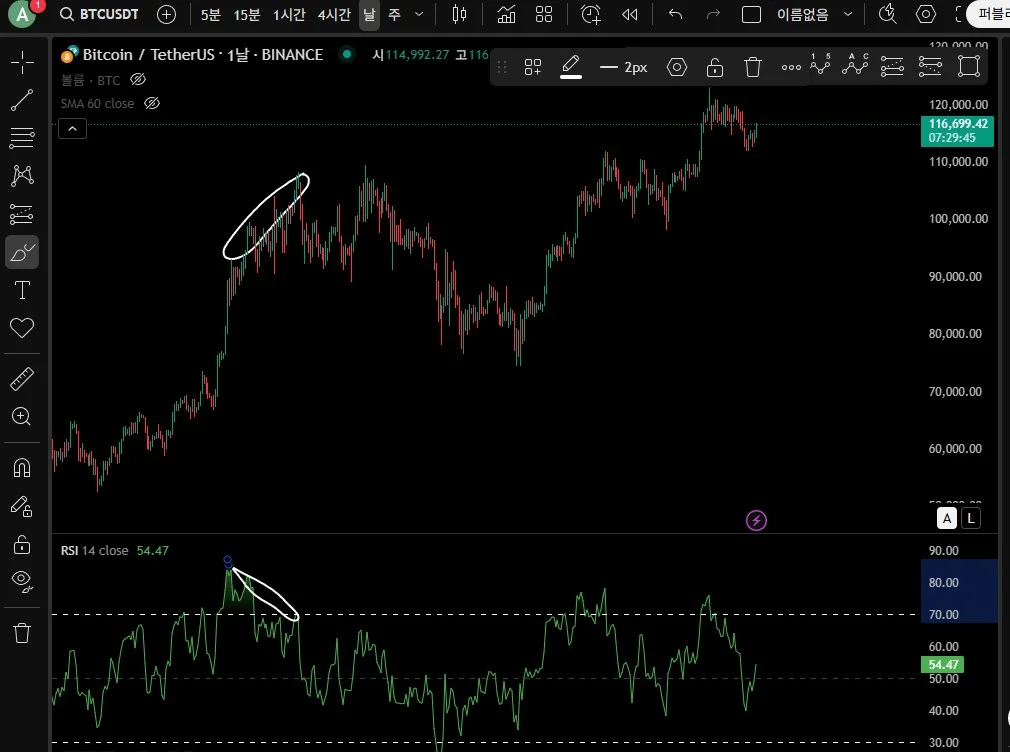Switch to the 1시간 timeframe
The image size is (1010, 752).
point(289,14)
